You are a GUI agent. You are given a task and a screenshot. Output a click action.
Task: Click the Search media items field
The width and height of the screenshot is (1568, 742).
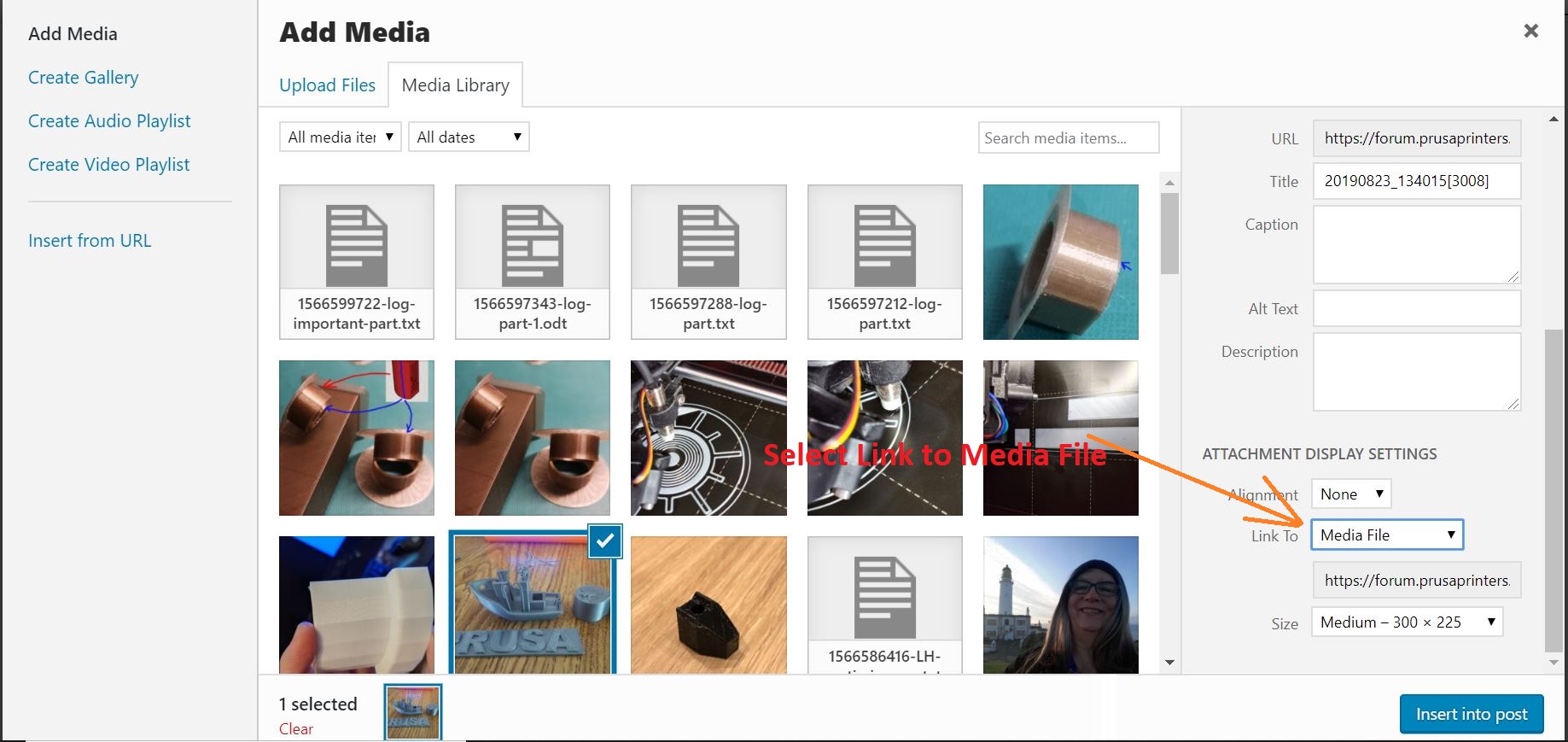point(1068,138)
